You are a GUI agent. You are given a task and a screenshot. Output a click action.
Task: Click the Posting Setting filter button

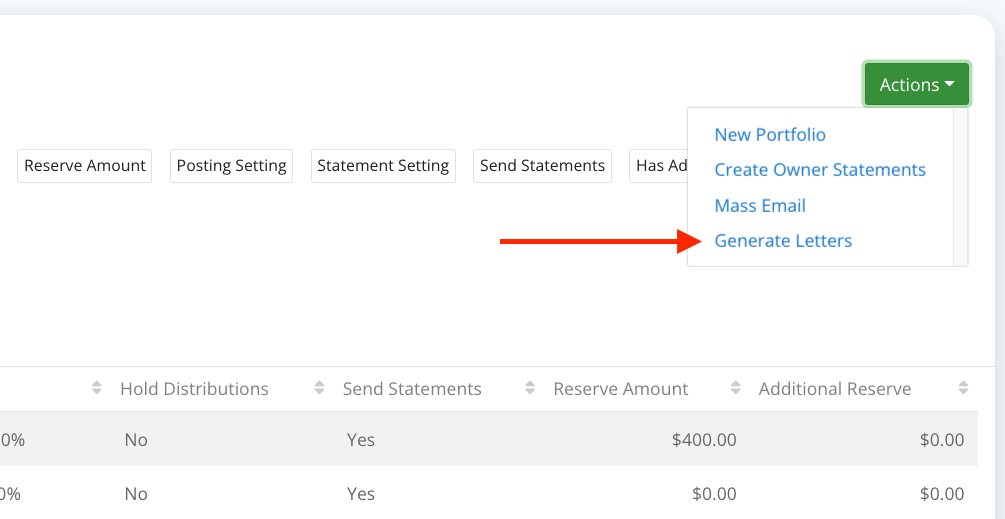click(x=232, y=166)
